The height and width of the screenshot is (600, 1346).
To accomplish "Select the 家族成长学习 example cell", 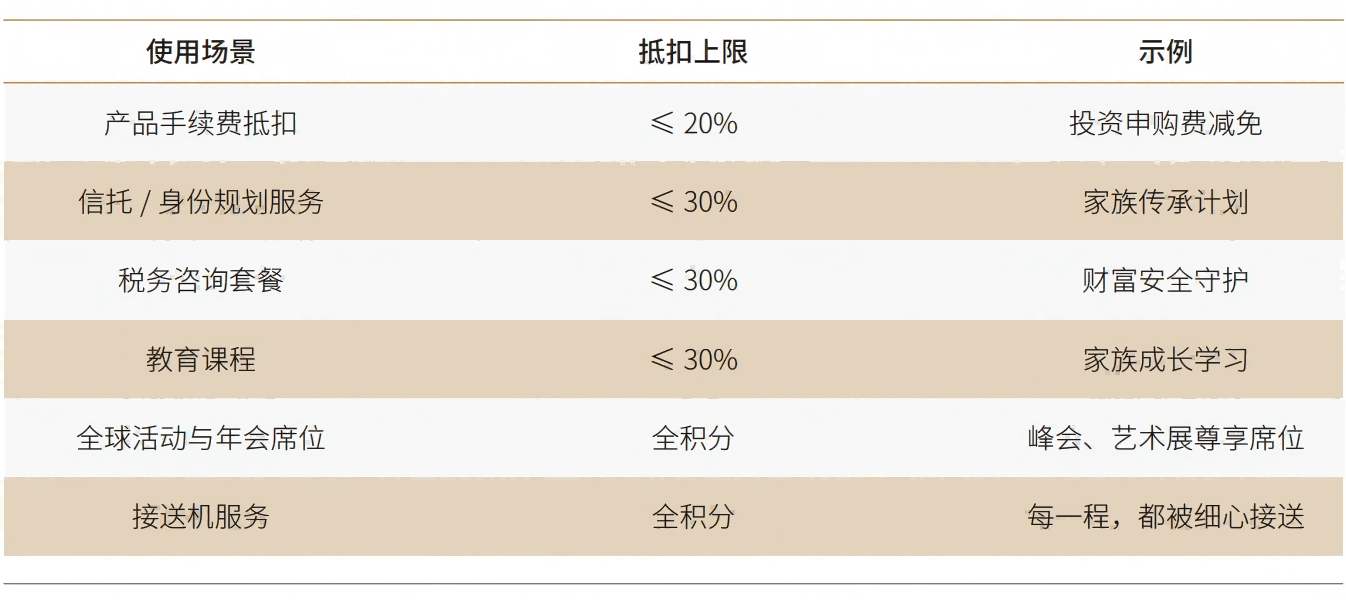I will [1165, 359].
